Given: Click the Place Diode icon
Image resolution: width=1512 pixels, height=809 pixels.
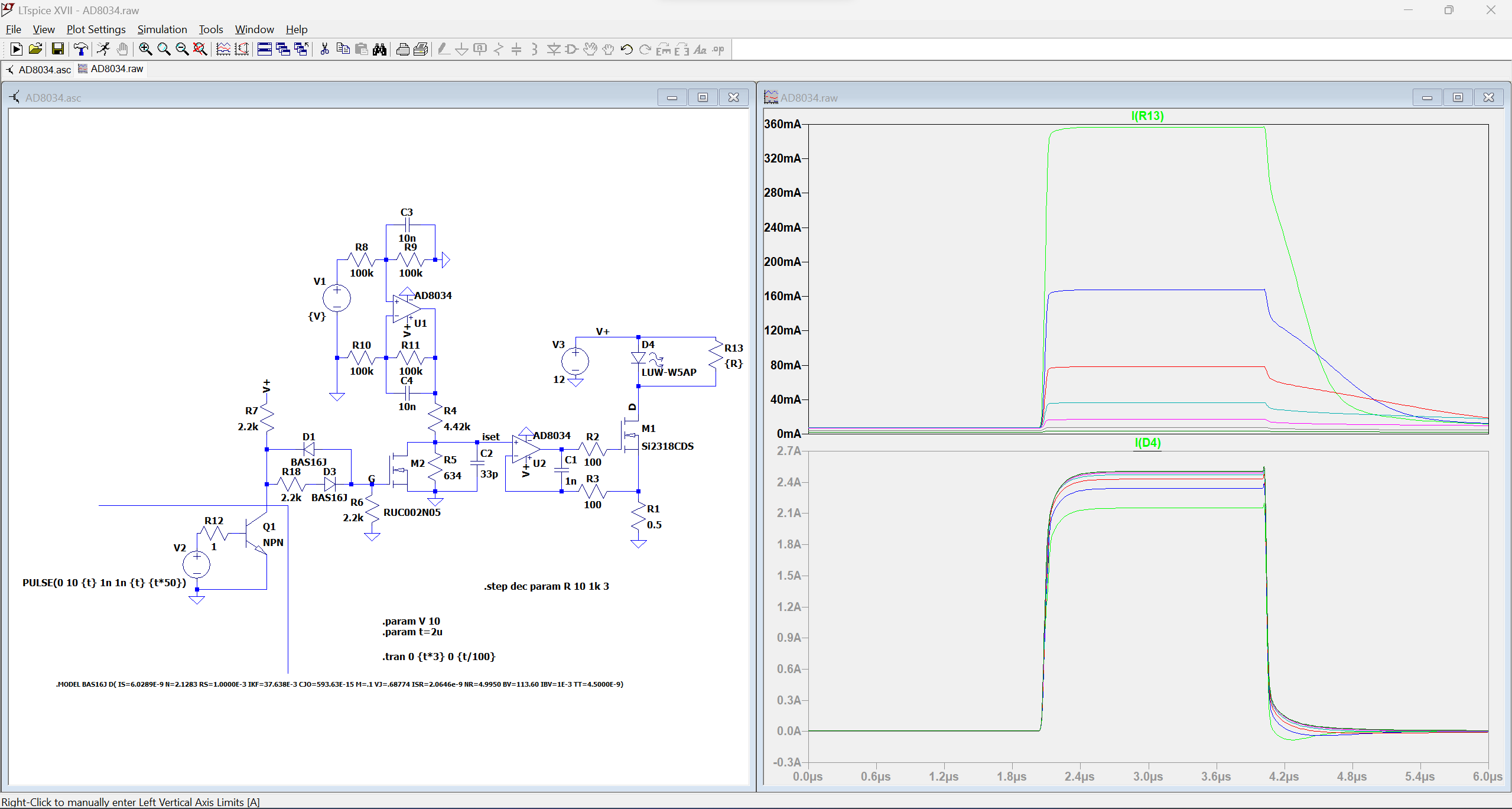Looking at the screenshot, I should click(x=553, y=50).
